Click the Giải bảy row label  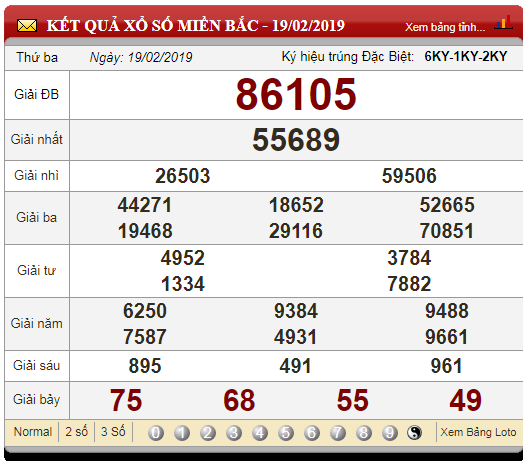pos(36,400)
